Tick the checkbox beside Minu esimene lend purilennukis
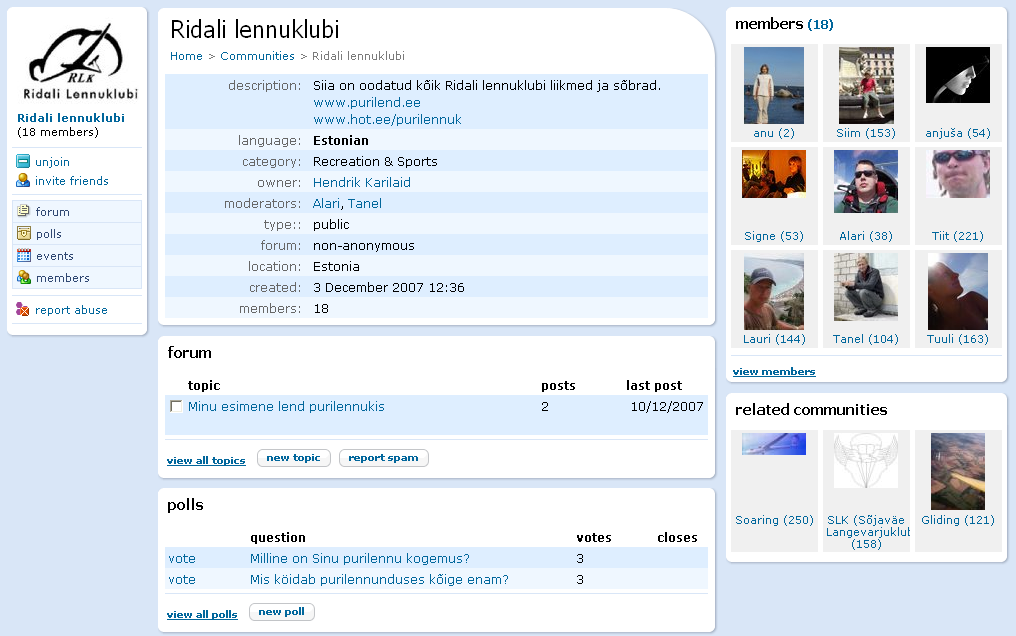 (176, 406)
